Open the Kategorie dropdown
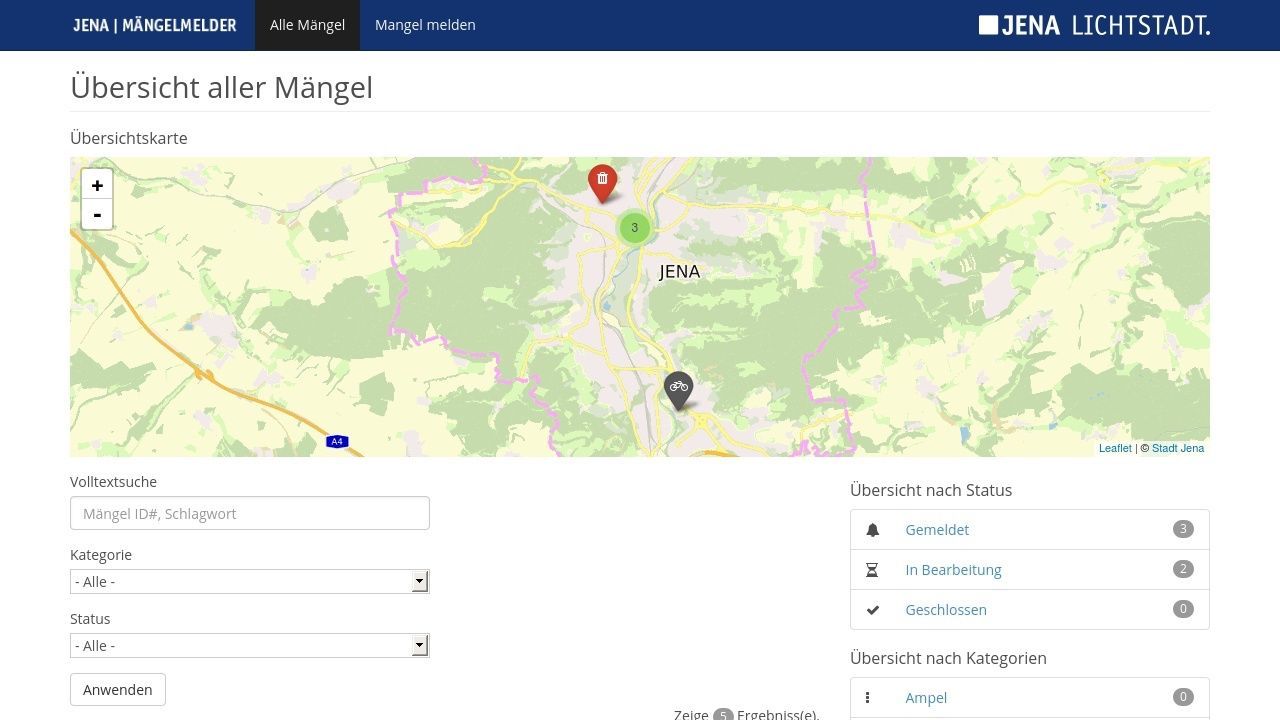This screenshot has width=1280, height=720. [249, 581]
